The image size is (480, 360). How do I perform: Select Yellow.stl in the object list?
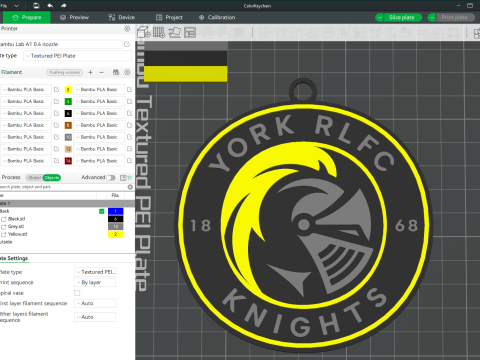[x=17, y=234]
